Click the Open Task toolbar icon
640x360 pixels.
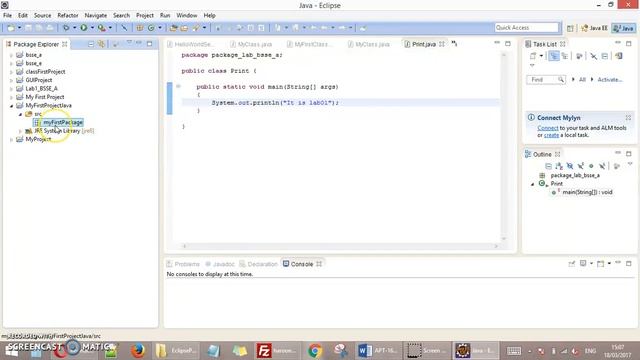[x=184, y=28]
